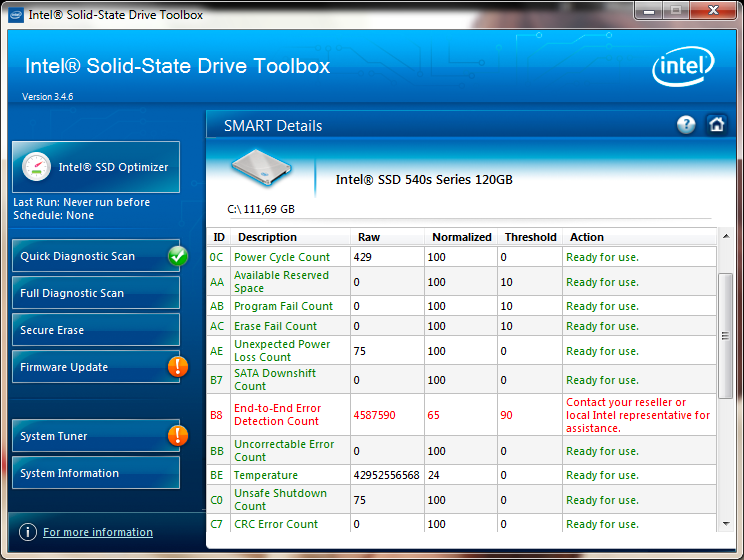Open System Information
The image size is (744, 560).
pos(96,473)
